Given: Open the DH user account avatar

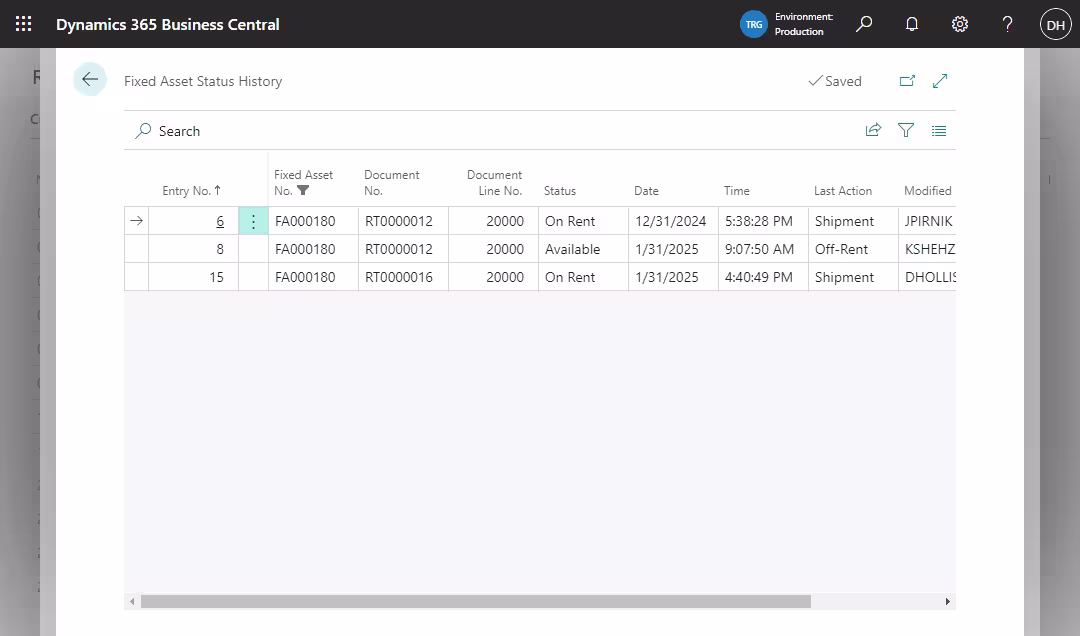Looking at the screenshot, I should click(1055, 25).
